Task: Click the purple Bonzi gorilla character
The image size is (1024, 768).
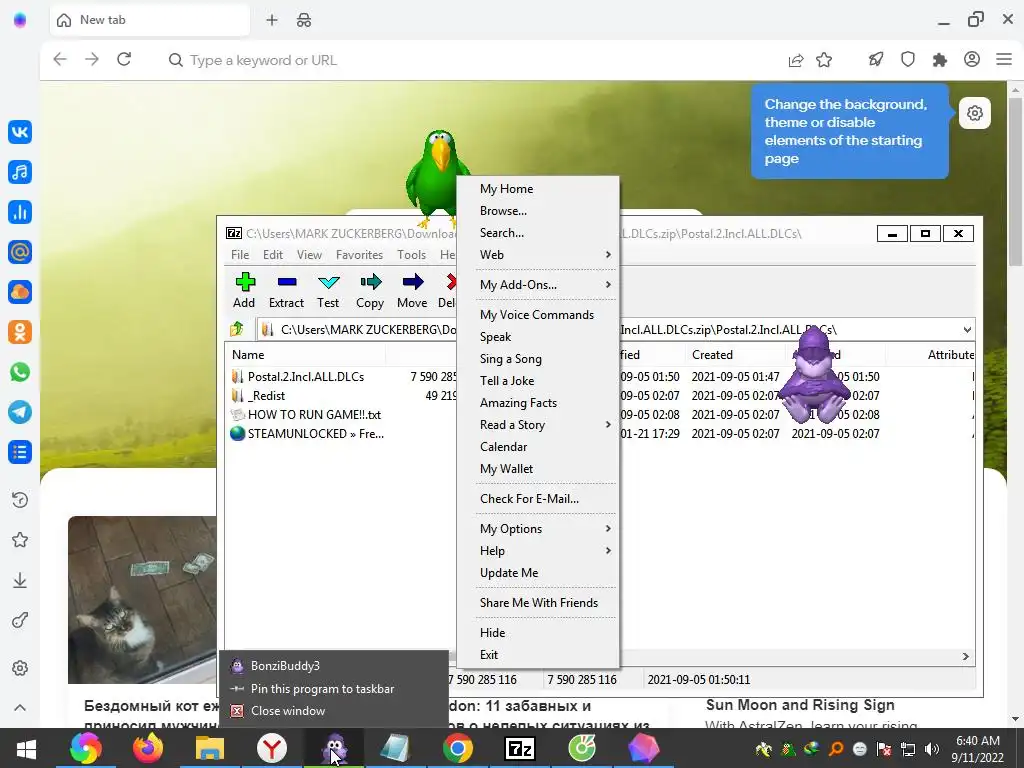Action: [x=814, y=377]
